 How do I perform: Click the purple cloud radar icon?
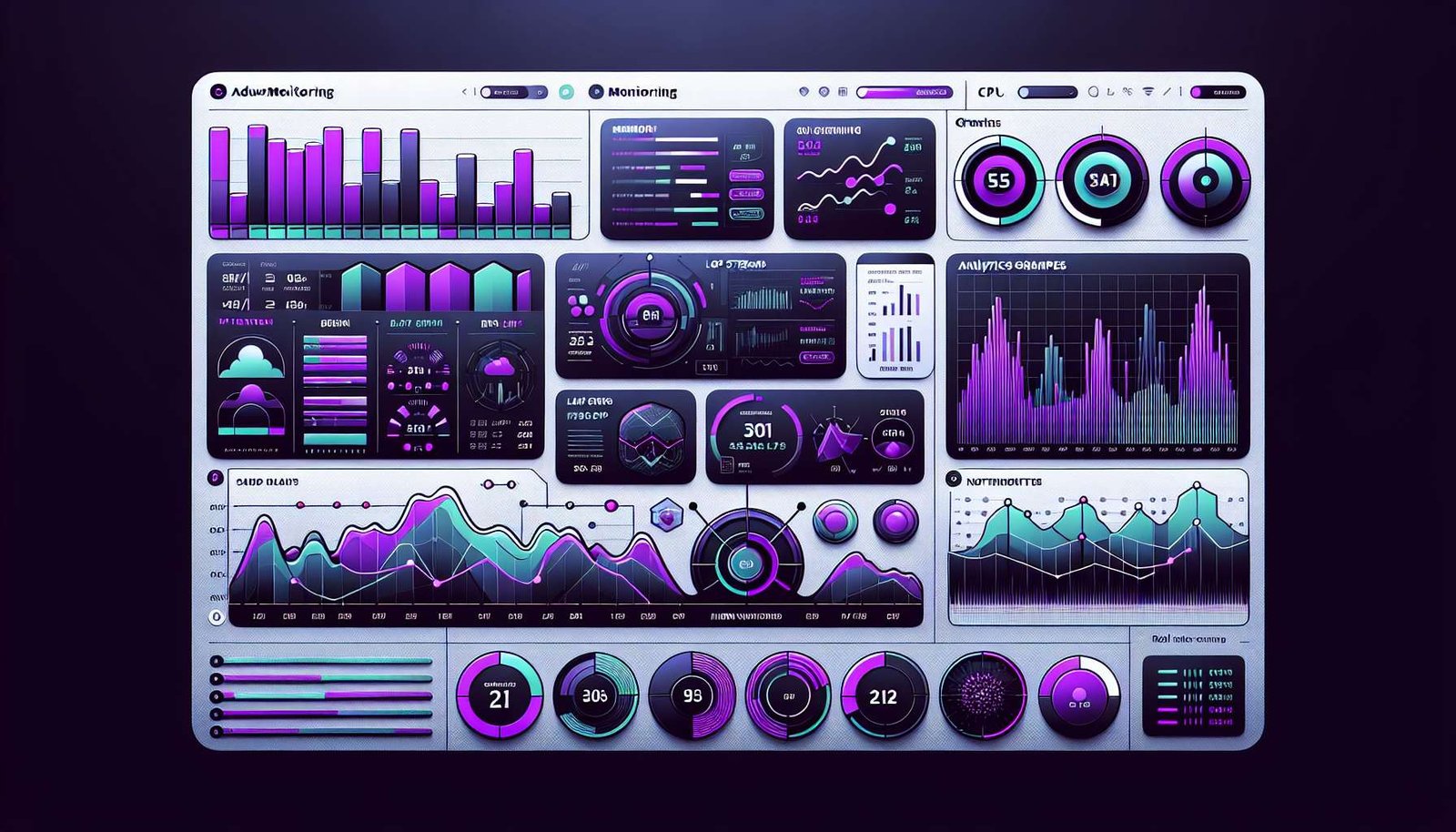coord(498,370)
